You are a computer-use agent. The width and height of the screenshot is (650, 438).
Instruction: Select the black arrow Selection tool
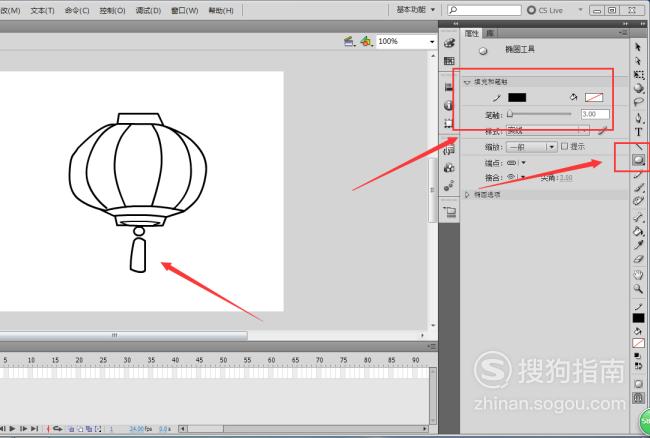[x=638, y=47]
